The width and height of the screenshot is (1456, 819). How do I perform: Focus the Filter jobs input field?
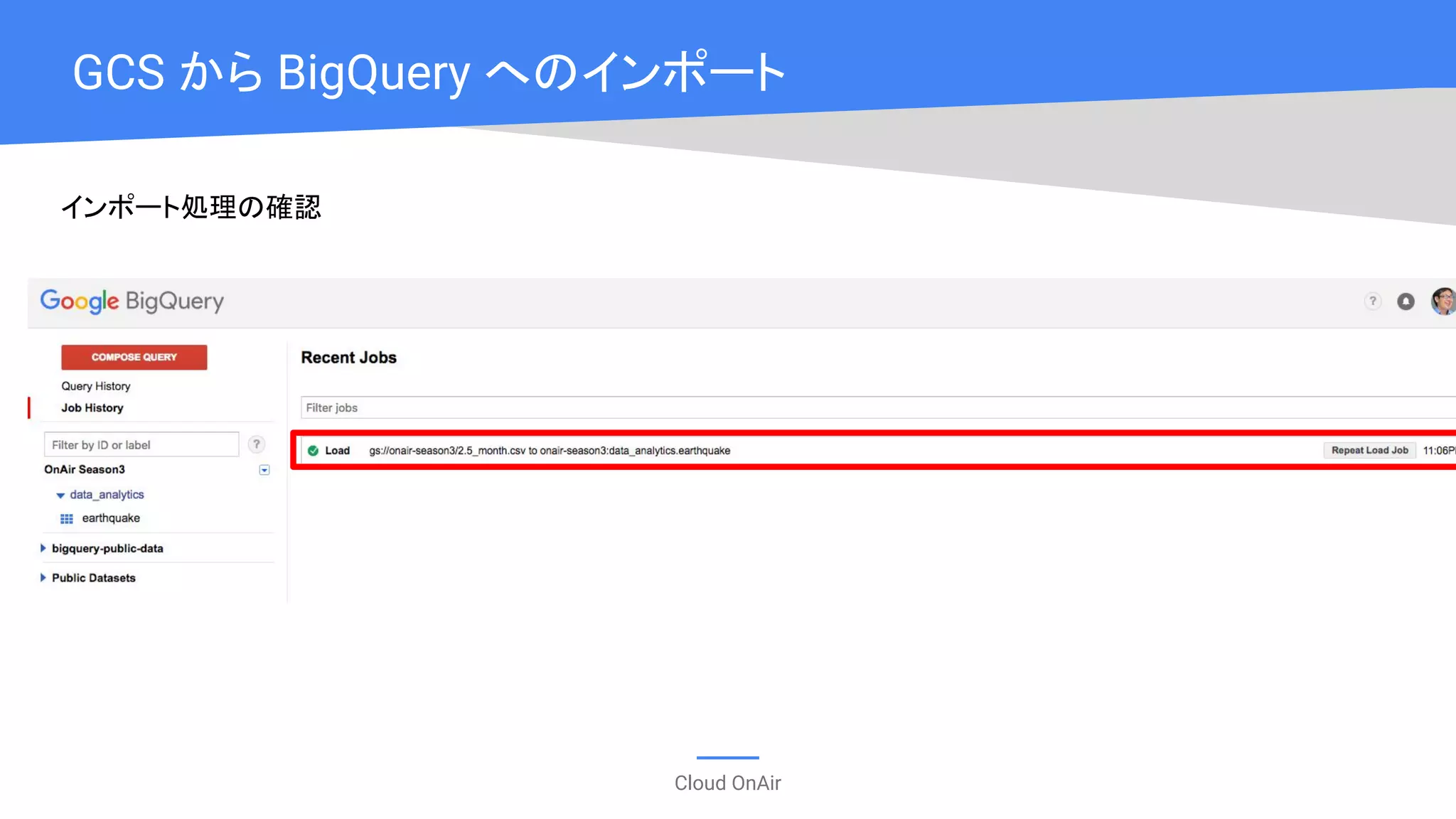pos(878,407)
